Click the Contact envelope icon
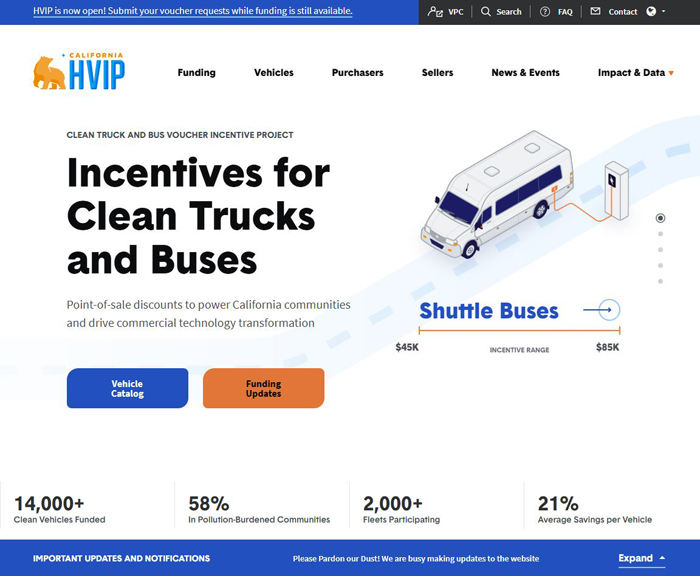This screenshot has width=700, height=576. (595, 11)
